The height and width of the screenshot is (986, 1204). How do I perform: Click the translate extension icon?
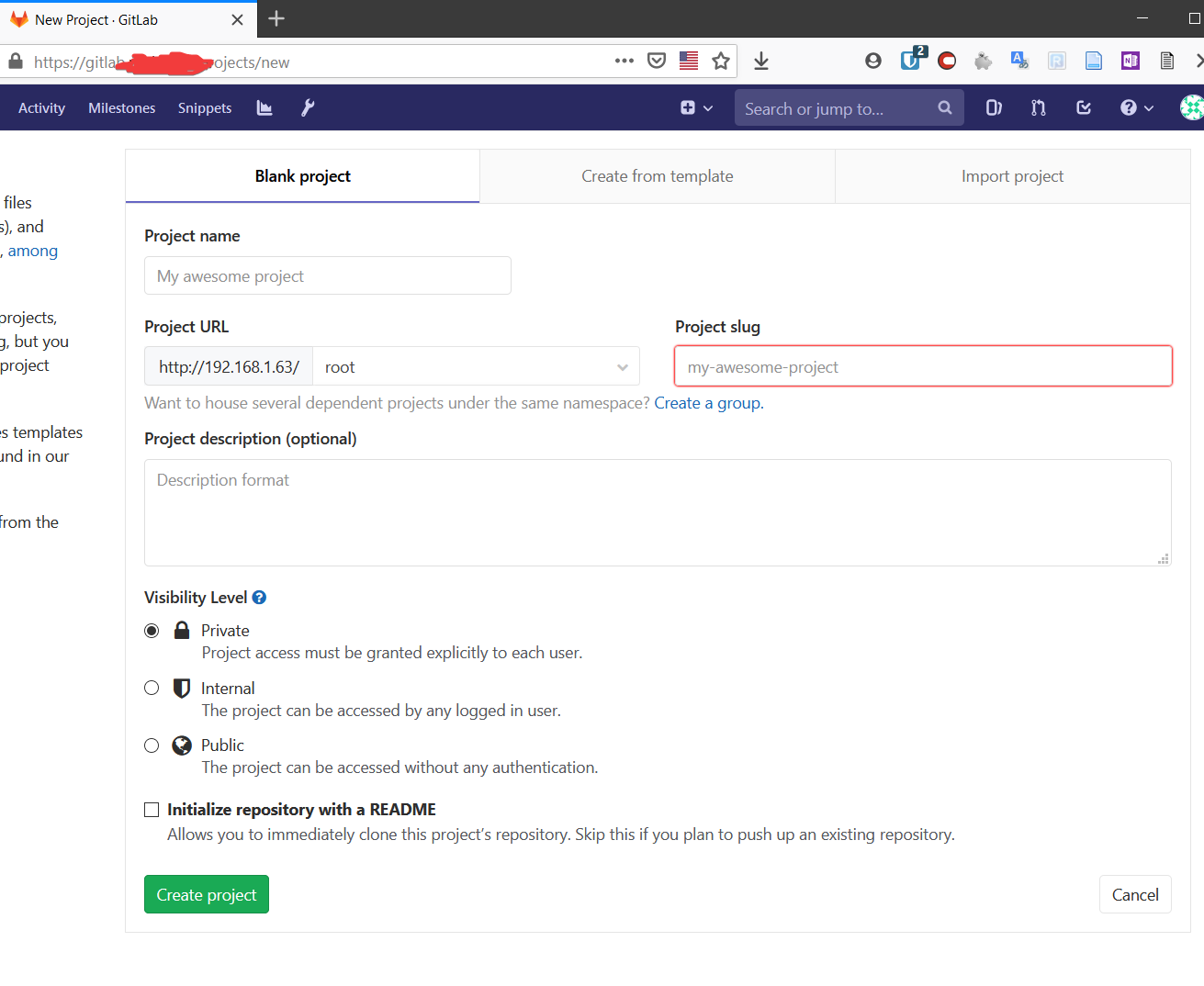coord(1019,61)
